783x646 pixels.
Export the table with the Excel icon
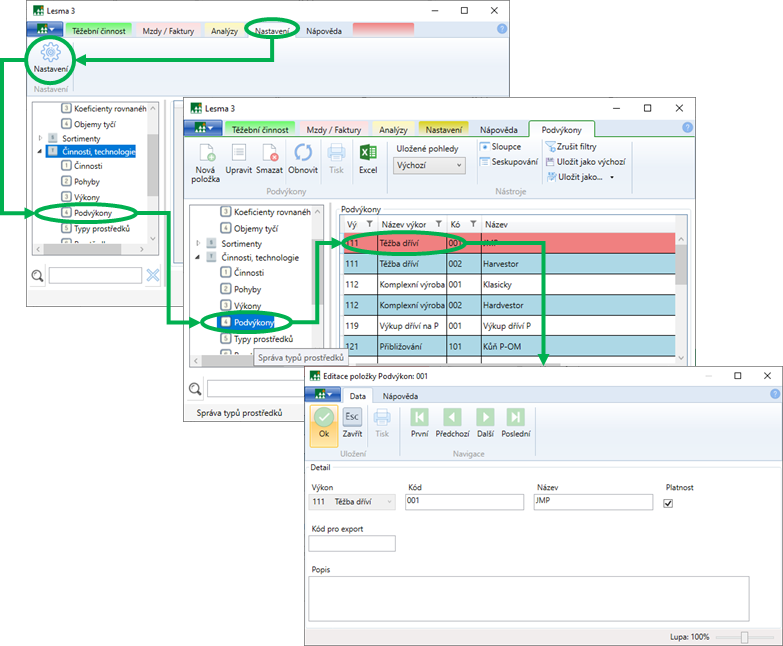point(368,153)
